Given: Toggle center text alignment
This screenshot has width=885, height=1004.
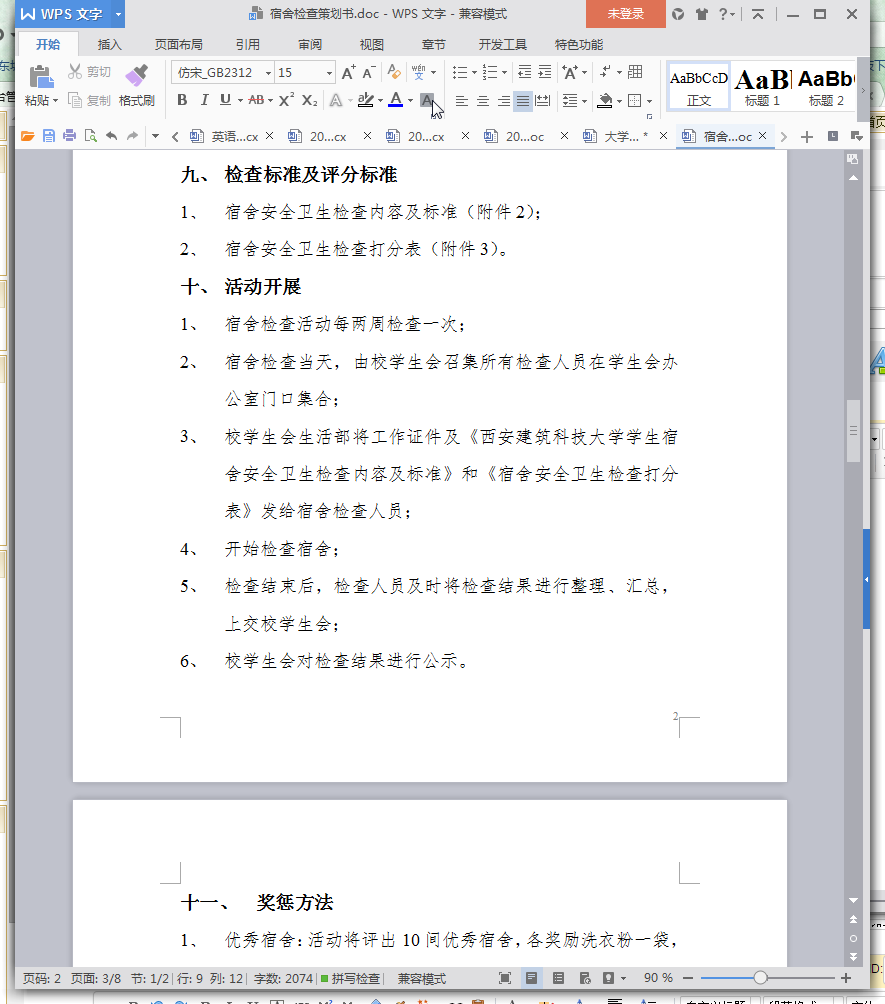Looking at the screenshot, I should coord(483,101).
